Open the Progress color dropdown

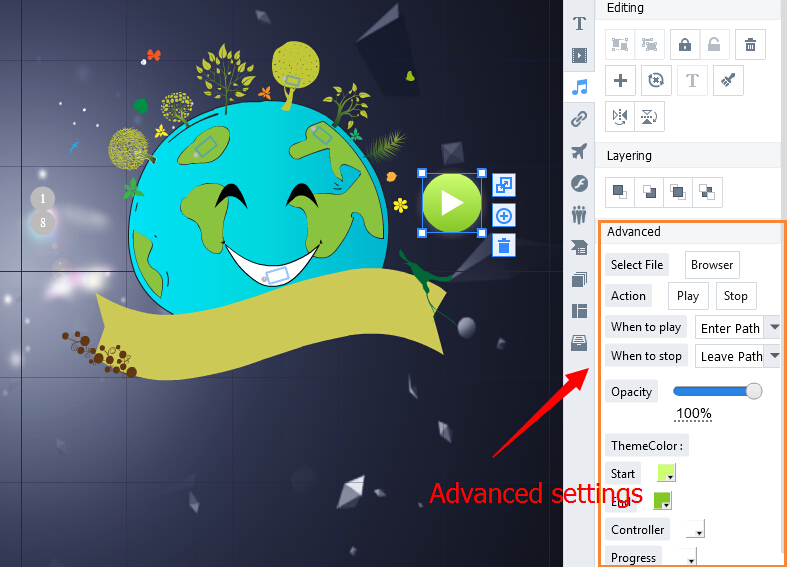pyautogui.click(x=688, y=557)
